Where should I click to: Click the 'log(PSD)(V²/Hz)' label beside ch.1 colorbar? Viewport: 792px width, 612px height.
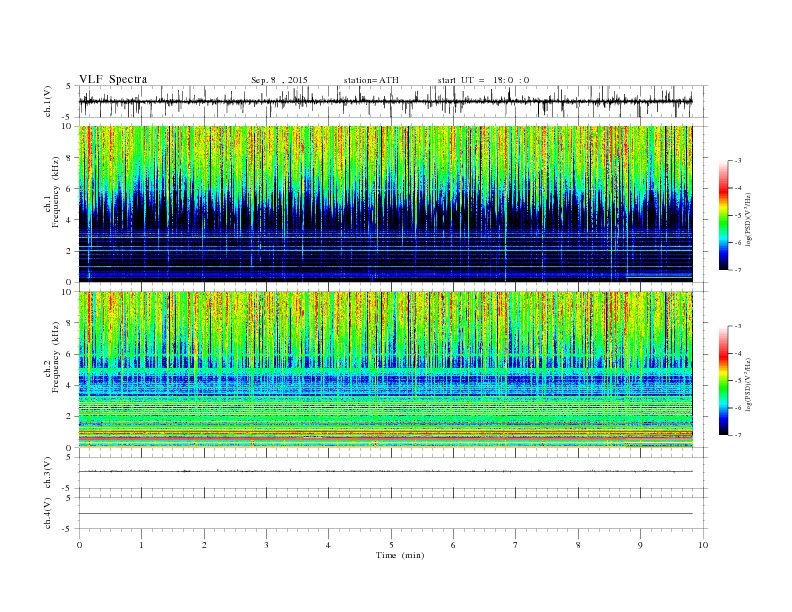(750, 220)
